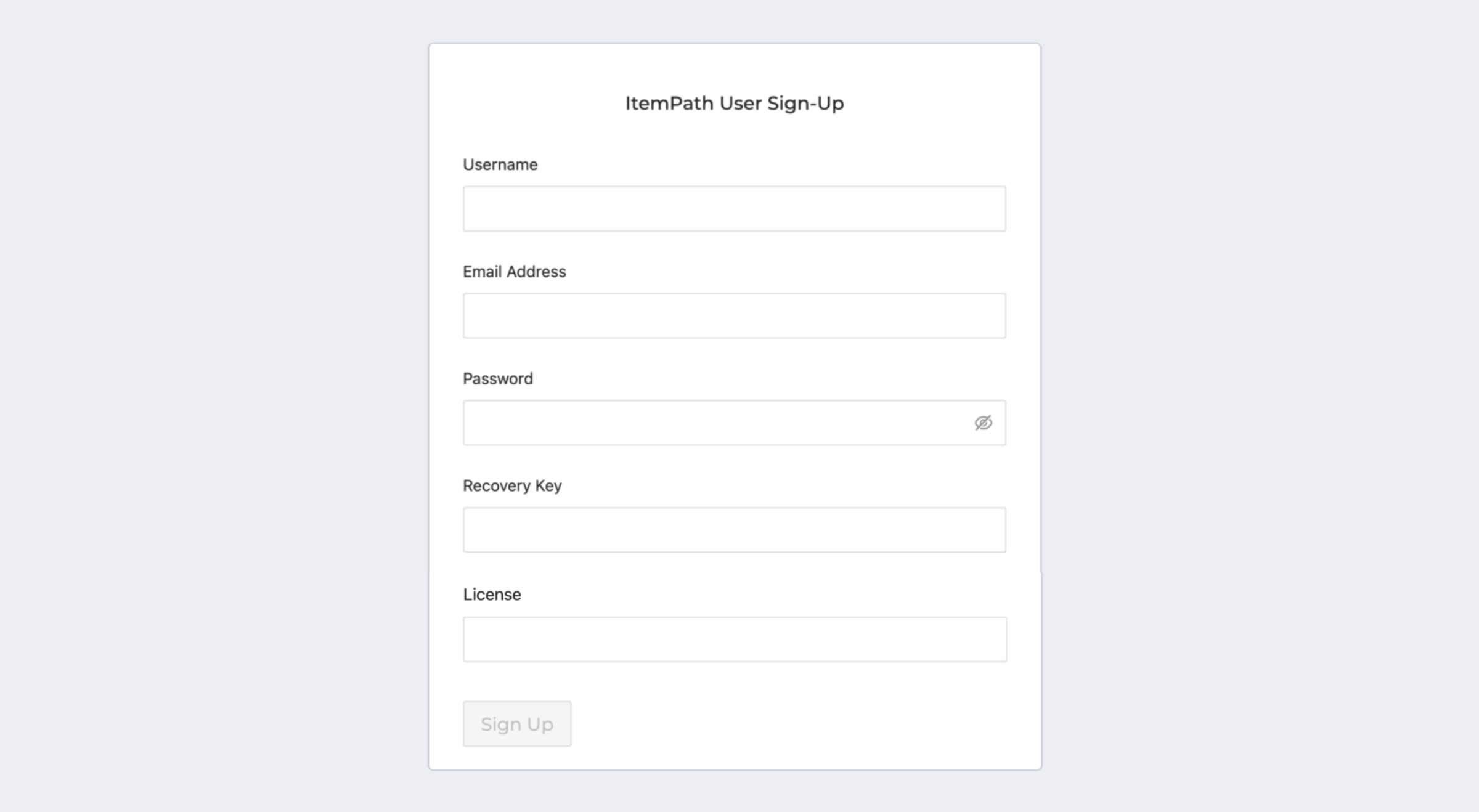Click the Email Address input field
The image size is (1479, 812).
[x=734, y=315]
